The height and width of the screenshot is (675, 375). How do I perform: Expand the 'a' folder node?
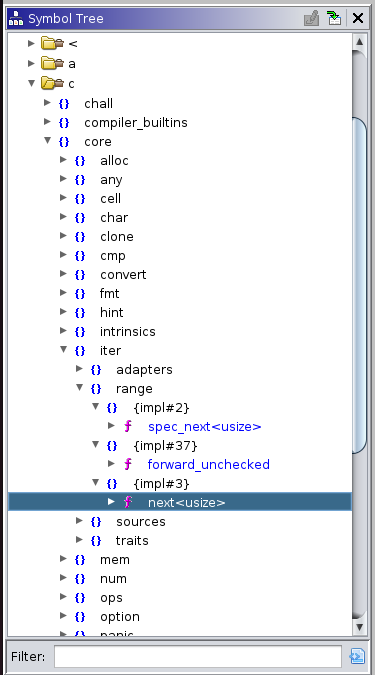click(x=31, y=63)
